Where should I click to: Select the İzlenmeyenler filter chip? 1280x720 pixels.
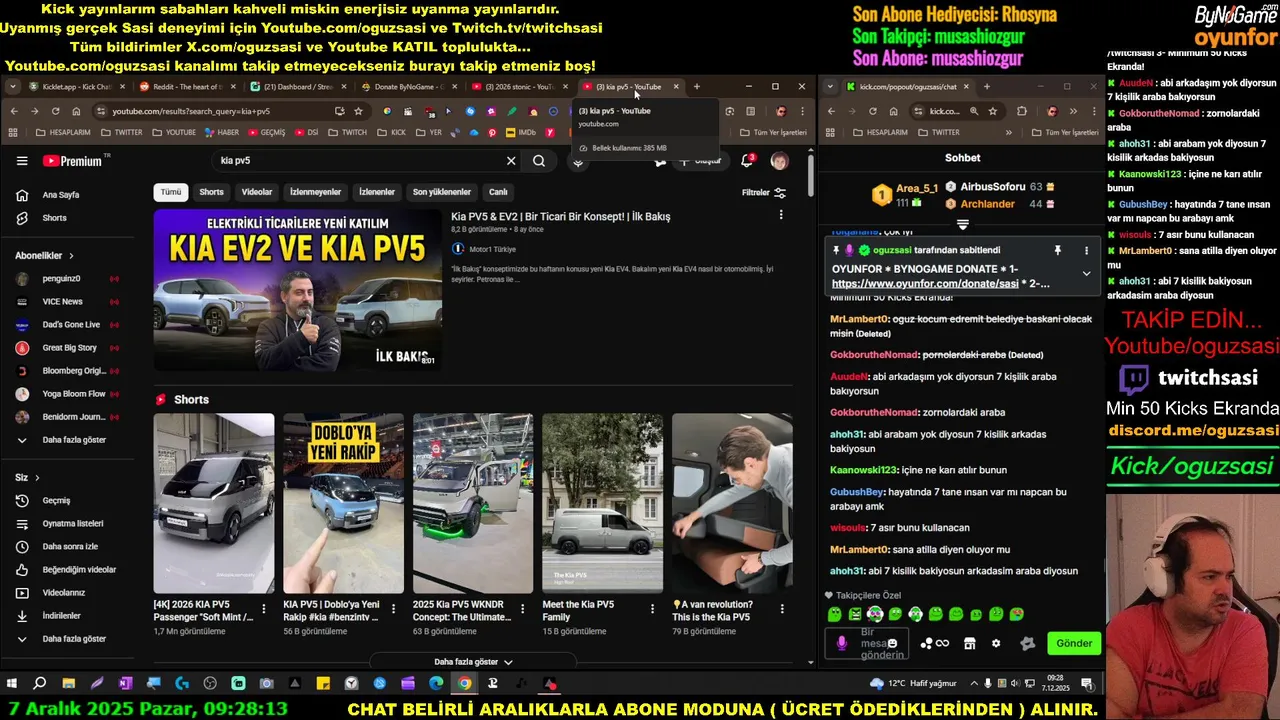(315, 192)
